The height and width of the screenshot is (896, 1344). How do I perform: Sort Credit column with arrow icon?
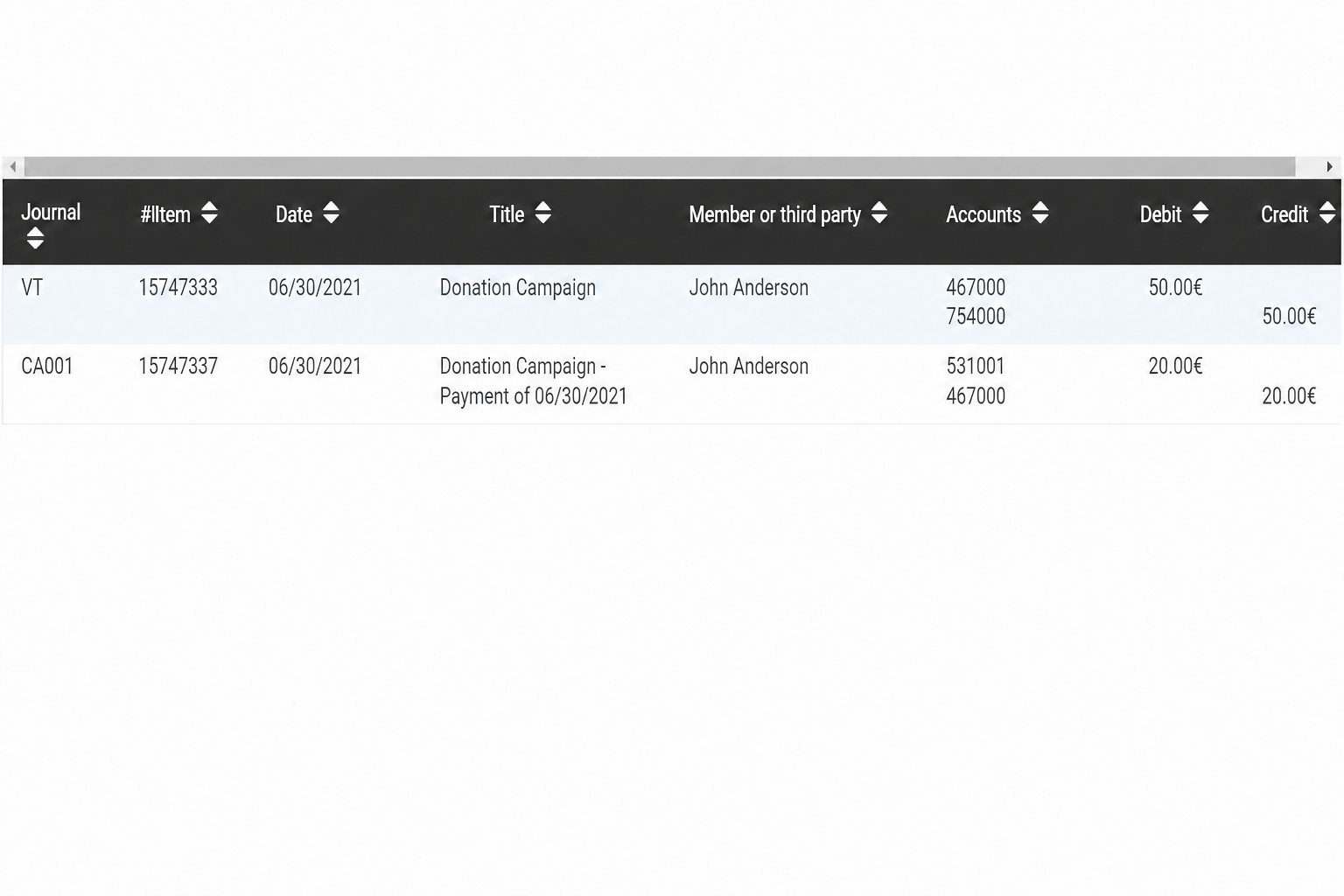point(1327,213)
